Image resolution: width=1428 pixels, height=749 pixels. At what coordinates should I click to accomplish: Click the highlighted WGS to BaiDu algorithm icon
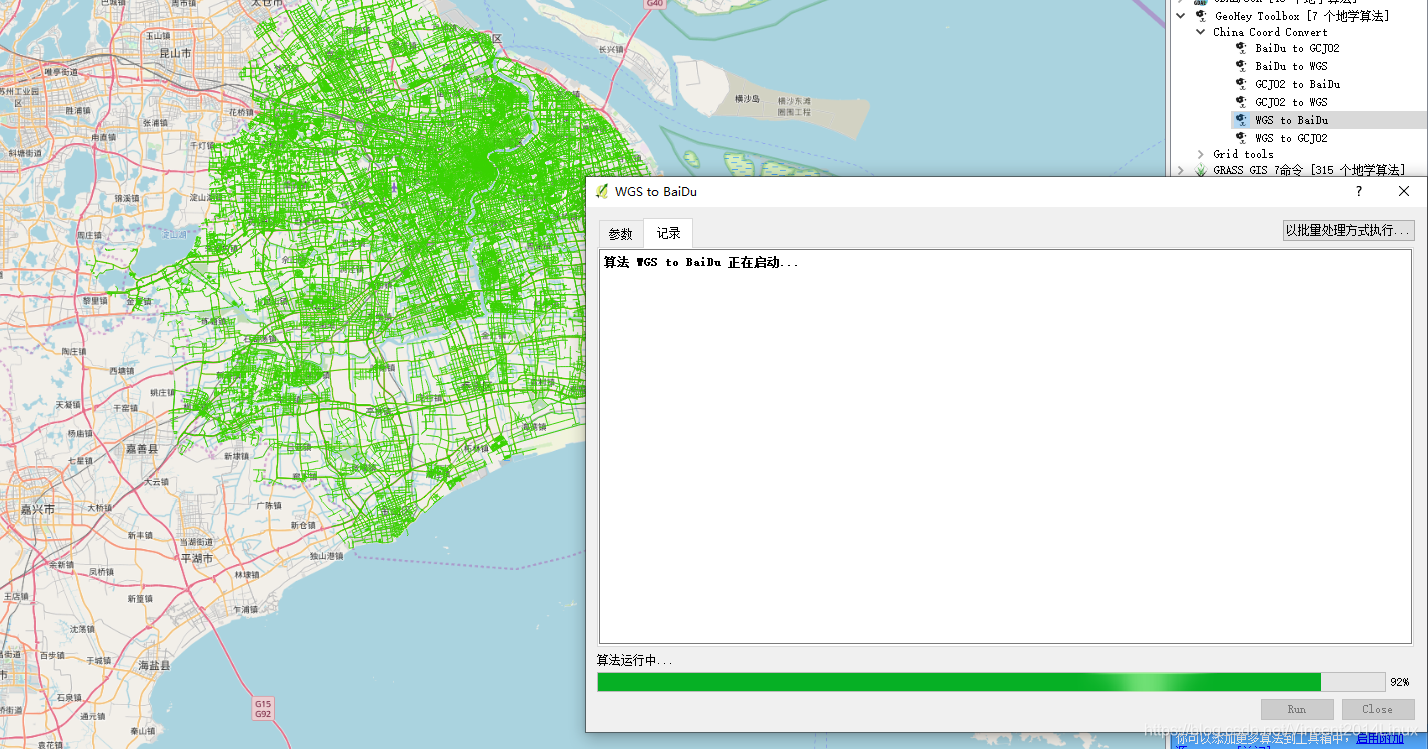point(1241,120)
